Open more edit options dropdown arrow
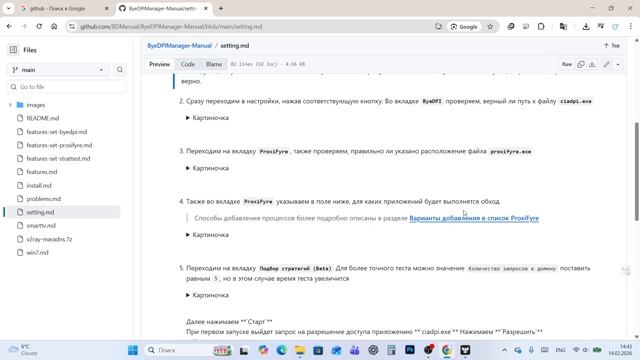 (618, 64)
